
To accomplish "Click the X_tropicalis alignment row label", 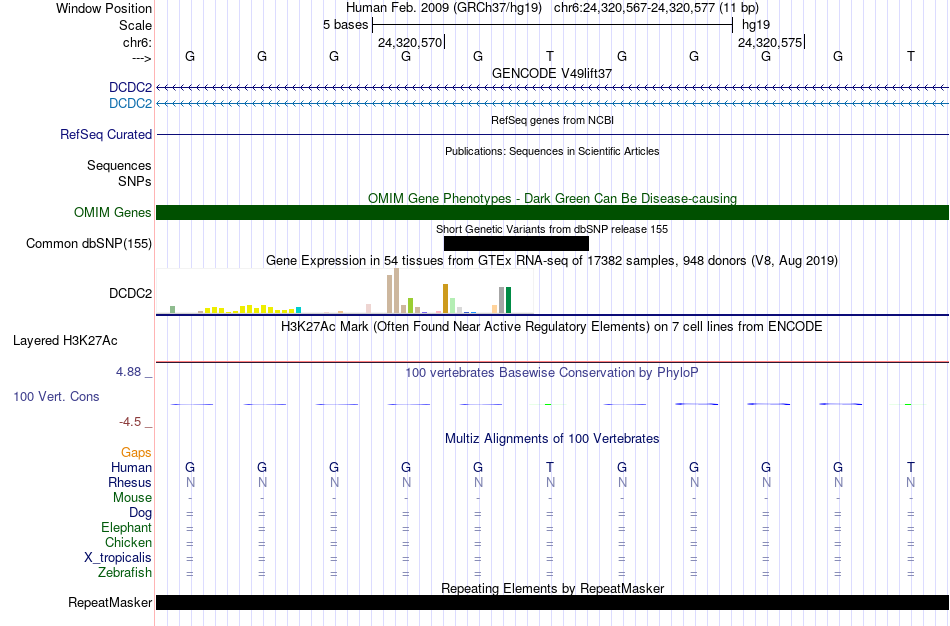I will tap(118, 558).
